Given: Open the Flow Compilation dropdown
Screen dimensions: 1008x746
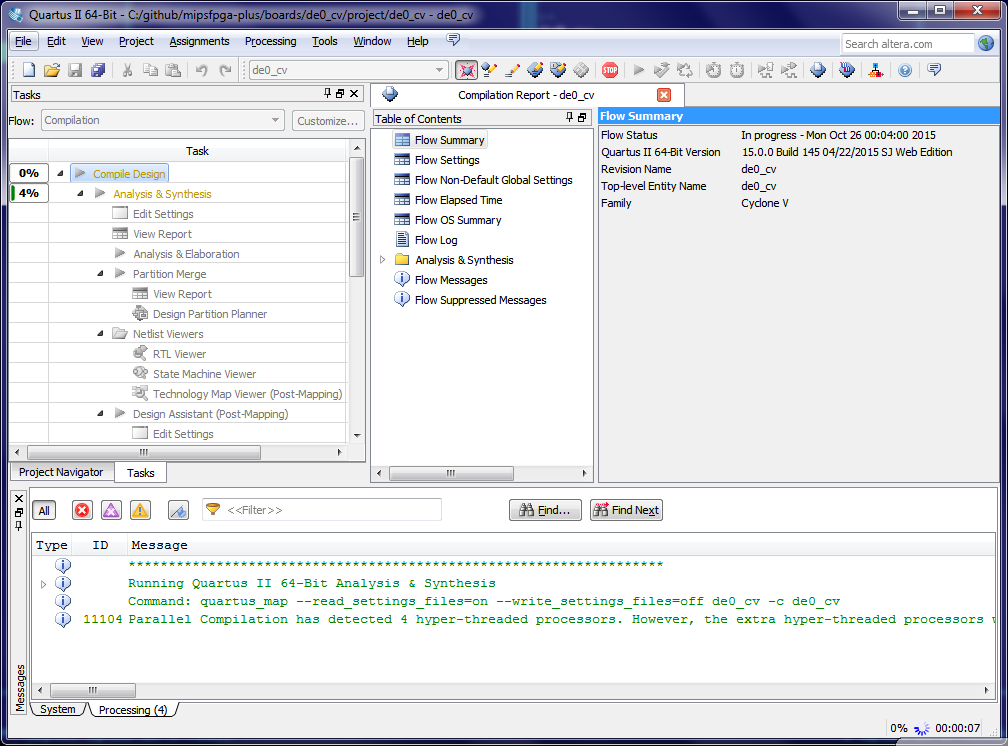Looking at the screenshot, I should tap(163, 120).
